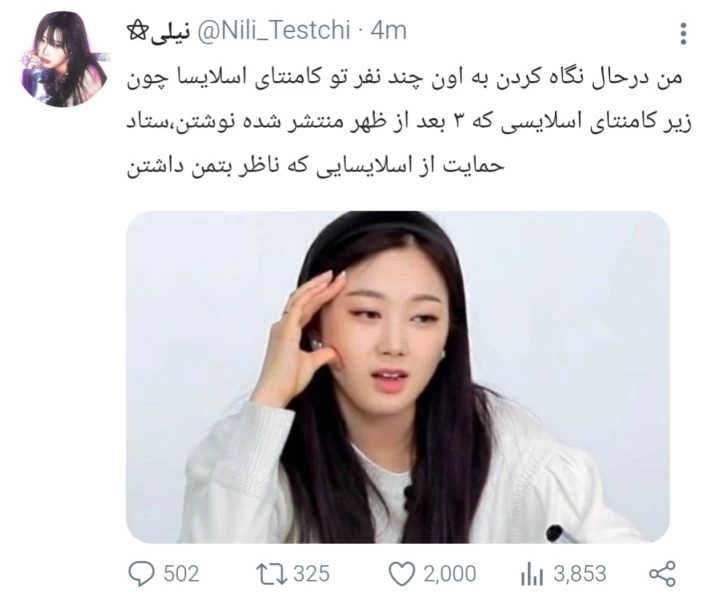Image resolution: width=718 pixels, height=600 pixels.
Task: Click the 2,000 likes count
Action: pyautogui.click(x=450, y=574)
